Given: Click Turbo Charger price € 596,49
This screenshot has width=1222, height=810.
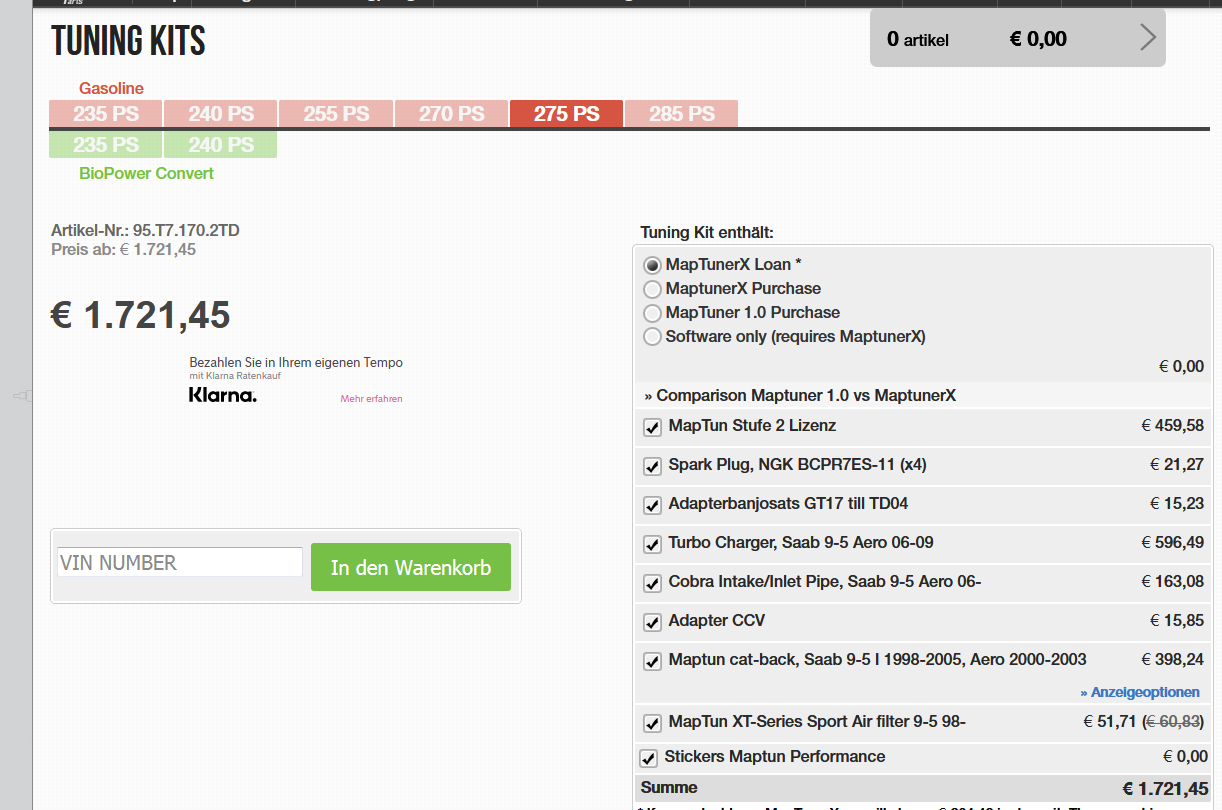Looking at the screenshot, I should click(1172, 542).
